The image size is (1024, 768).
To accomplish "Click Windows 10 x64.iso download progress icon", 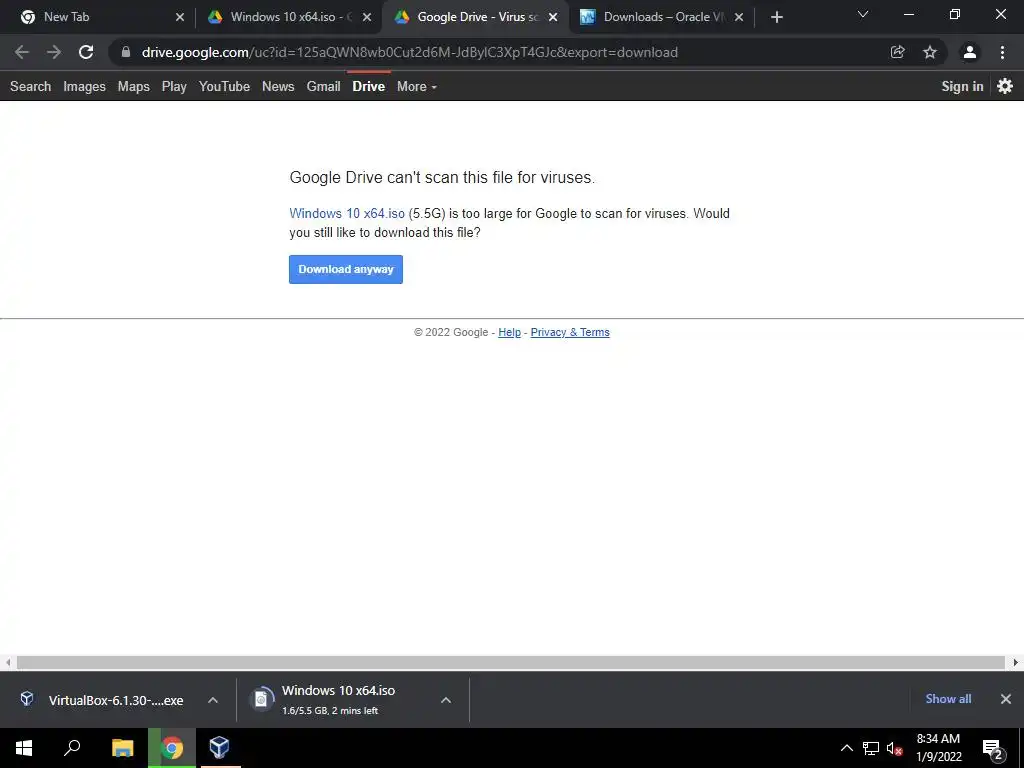I will [x=261, y=699].
